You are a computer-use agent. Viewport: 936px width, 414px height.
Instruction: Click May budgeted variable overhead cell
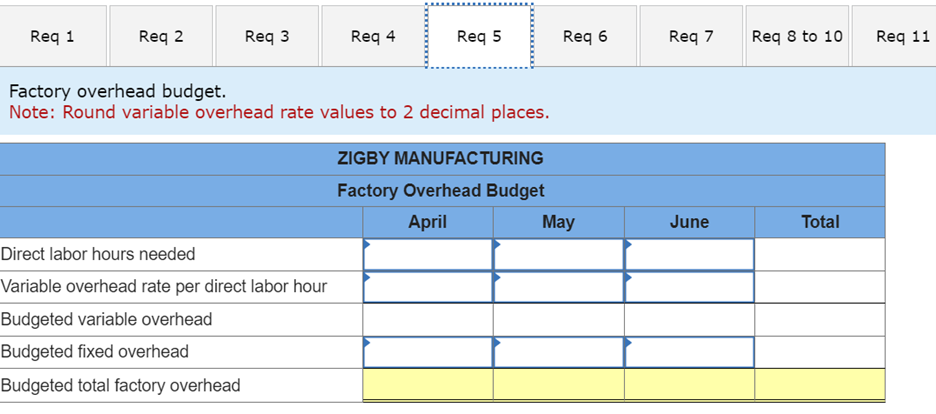point(559,320)
